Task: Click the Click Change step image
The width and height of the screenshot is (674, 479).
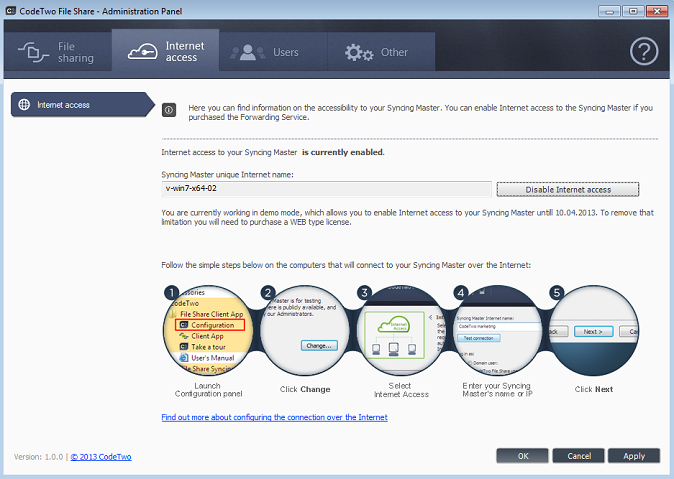Action: (x=305, y=330)
